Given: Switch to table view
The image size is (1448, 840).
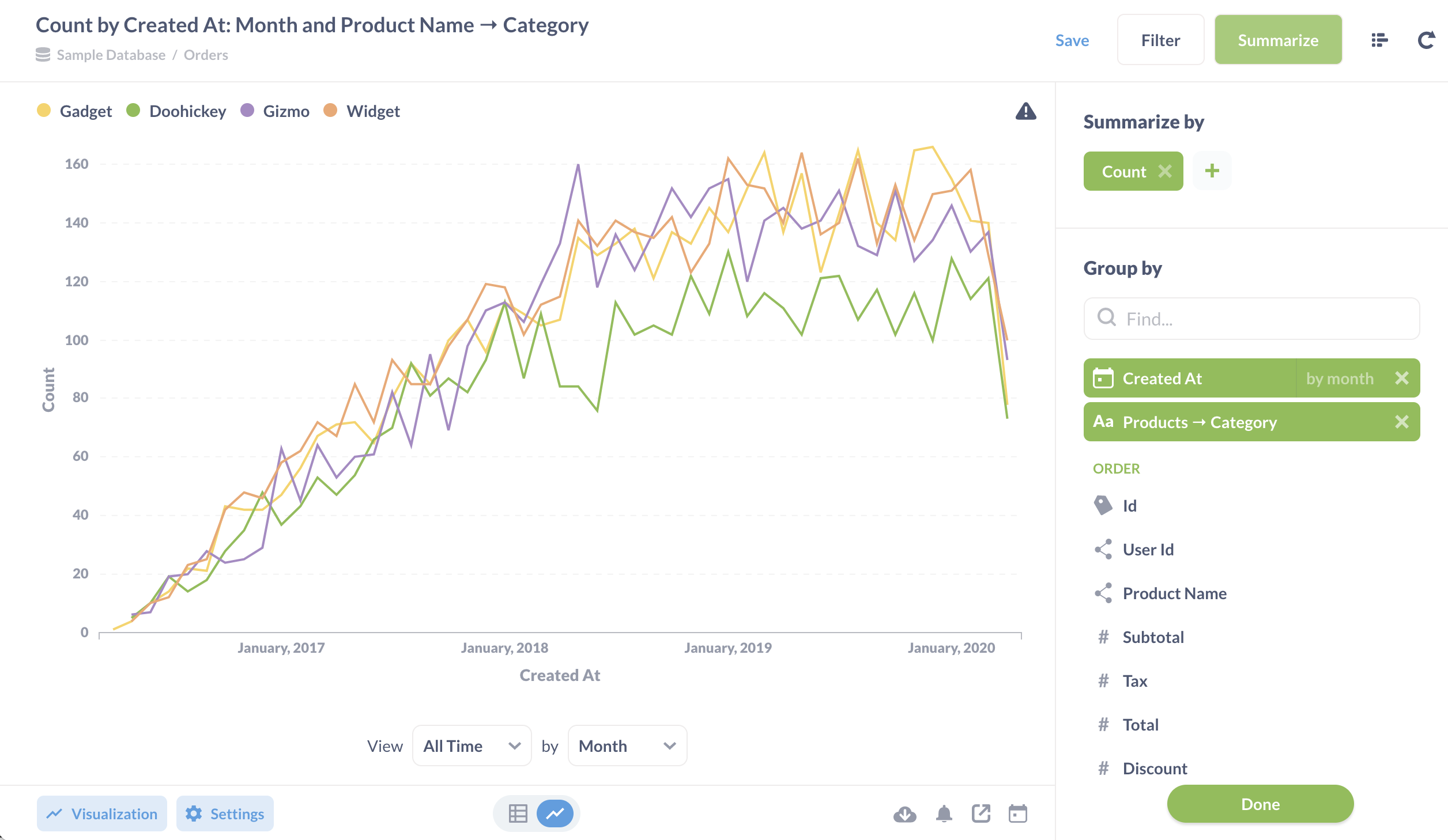Looking at the screenshot, I should click(x=518, y=813).
